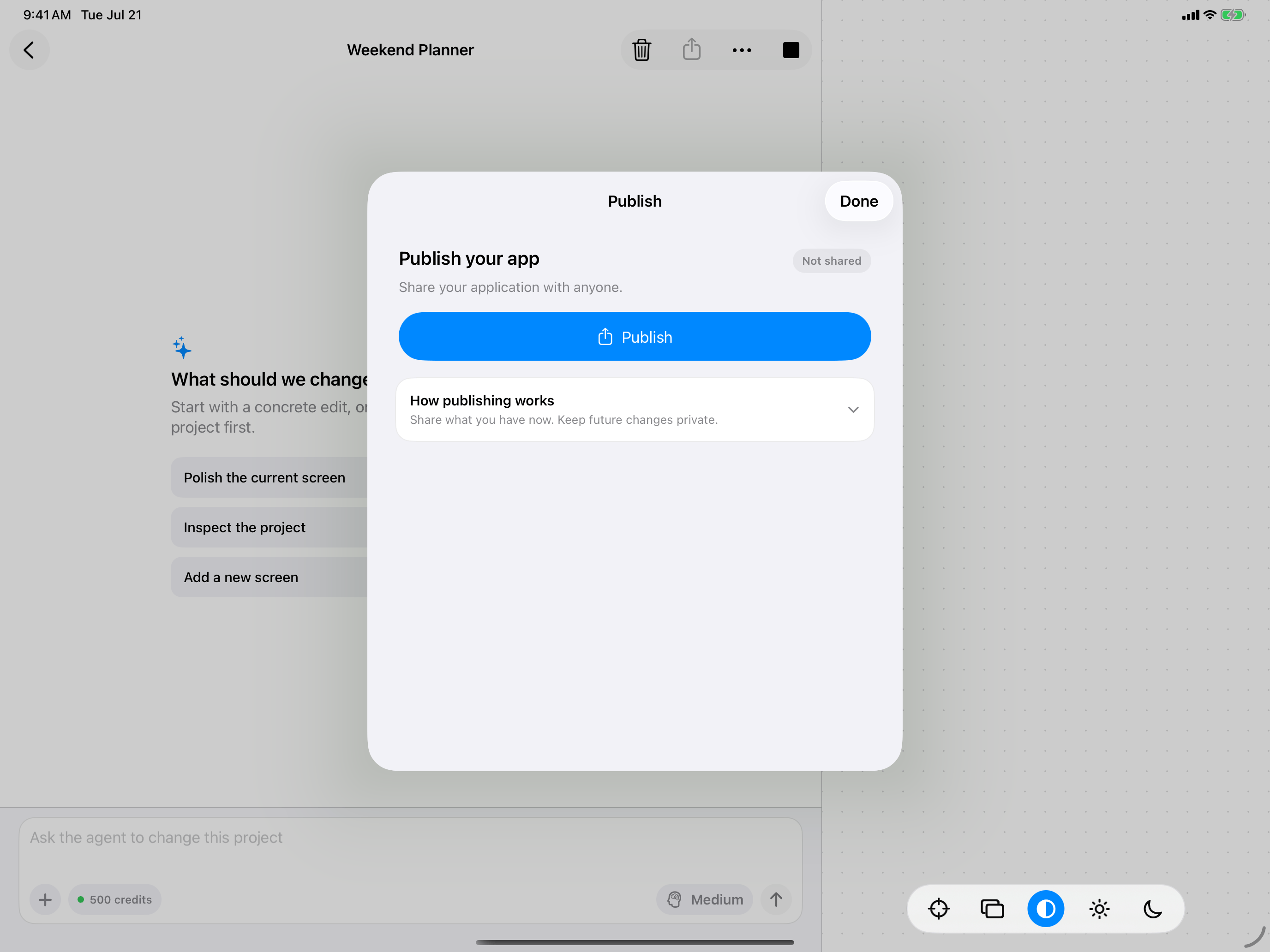Image resolution: width=1270 pixels, height=952 pixels.
Task: Click the chevron in How publishing works
Action: [x=853, y=410]
